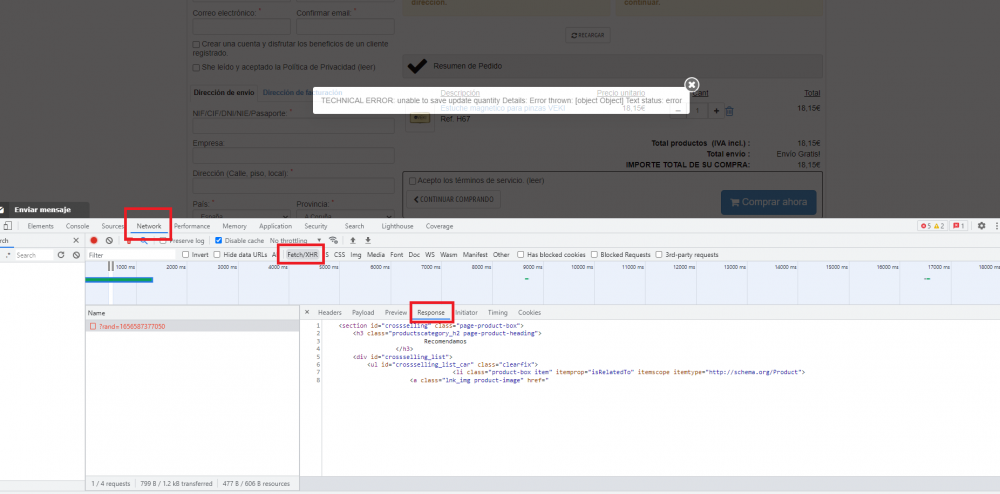
Task: Click the import HAR file upload arrow
Action: click(x=352, y=241)
